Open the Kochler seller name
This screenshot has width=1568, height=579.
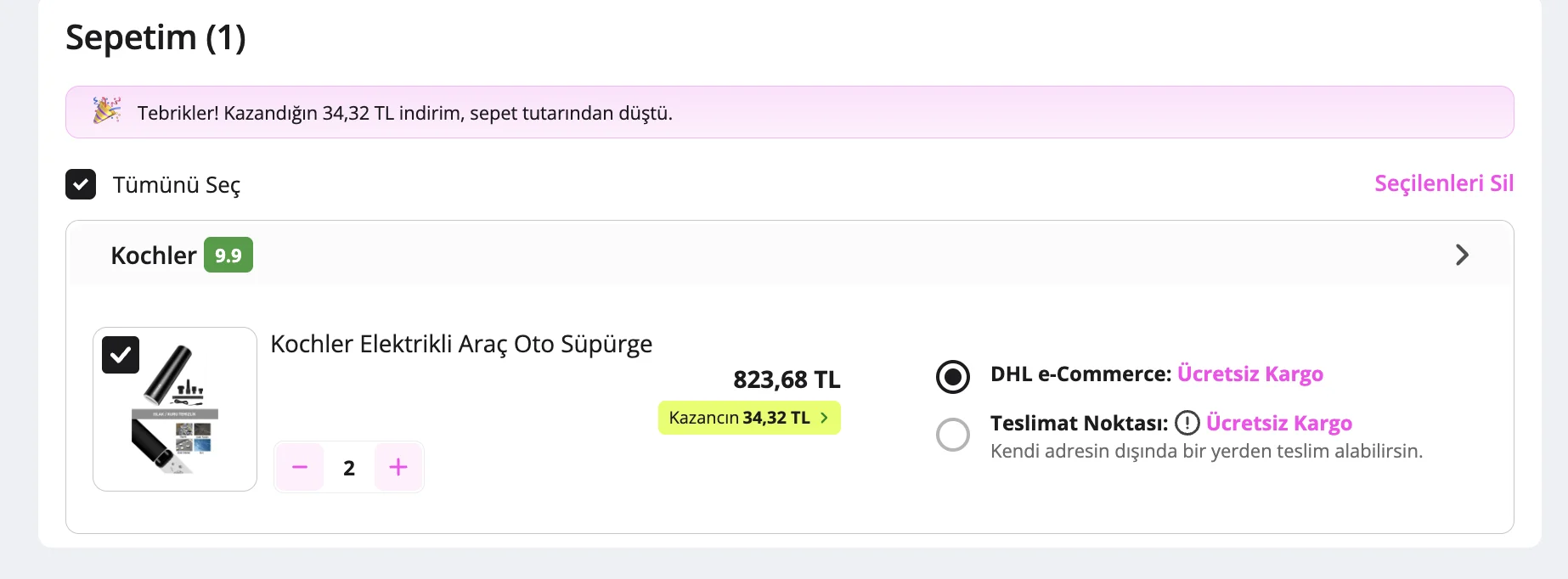point(154,255)
